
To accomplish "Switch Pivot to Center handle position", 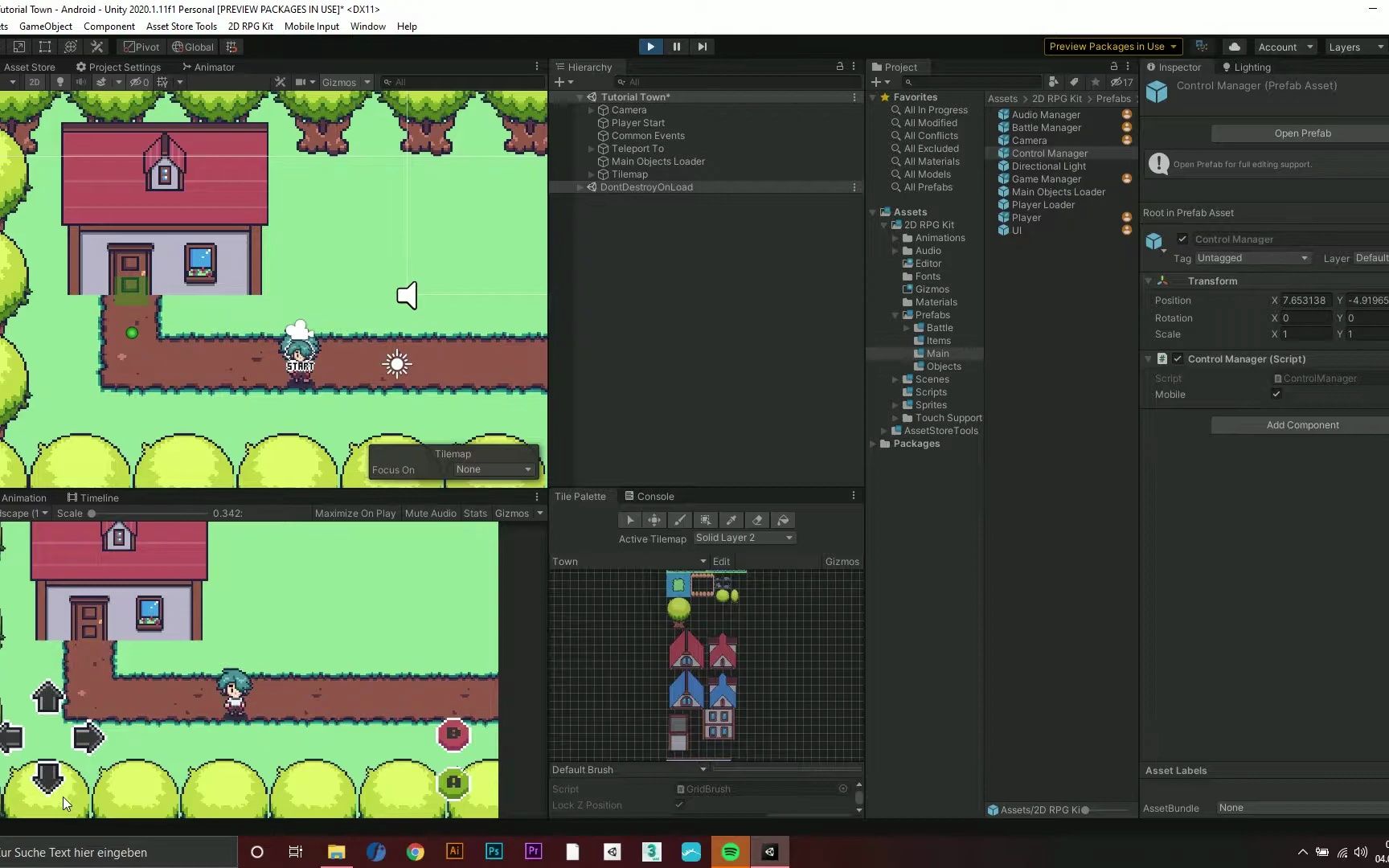I will click(141, 47).
